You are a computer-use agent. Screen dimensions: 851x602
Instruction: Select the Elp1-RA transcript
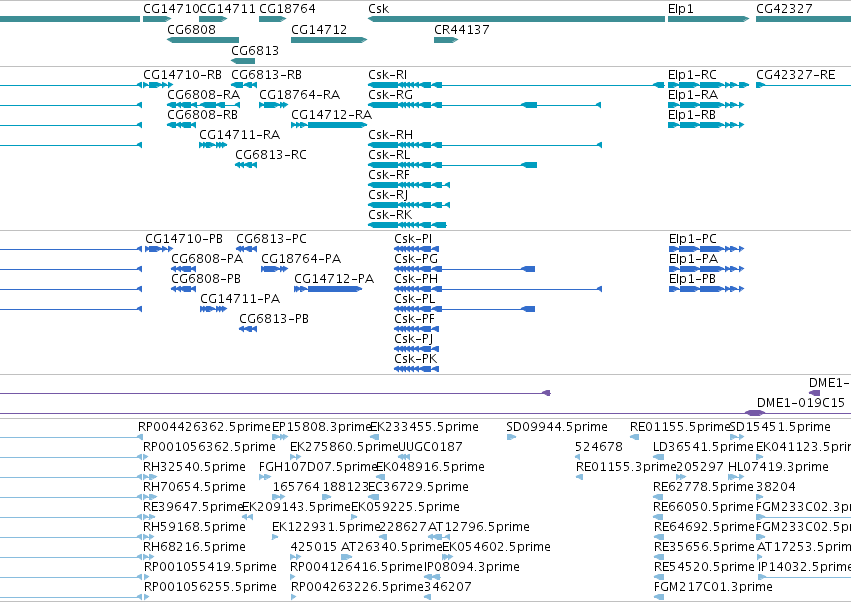pos(706,105)
